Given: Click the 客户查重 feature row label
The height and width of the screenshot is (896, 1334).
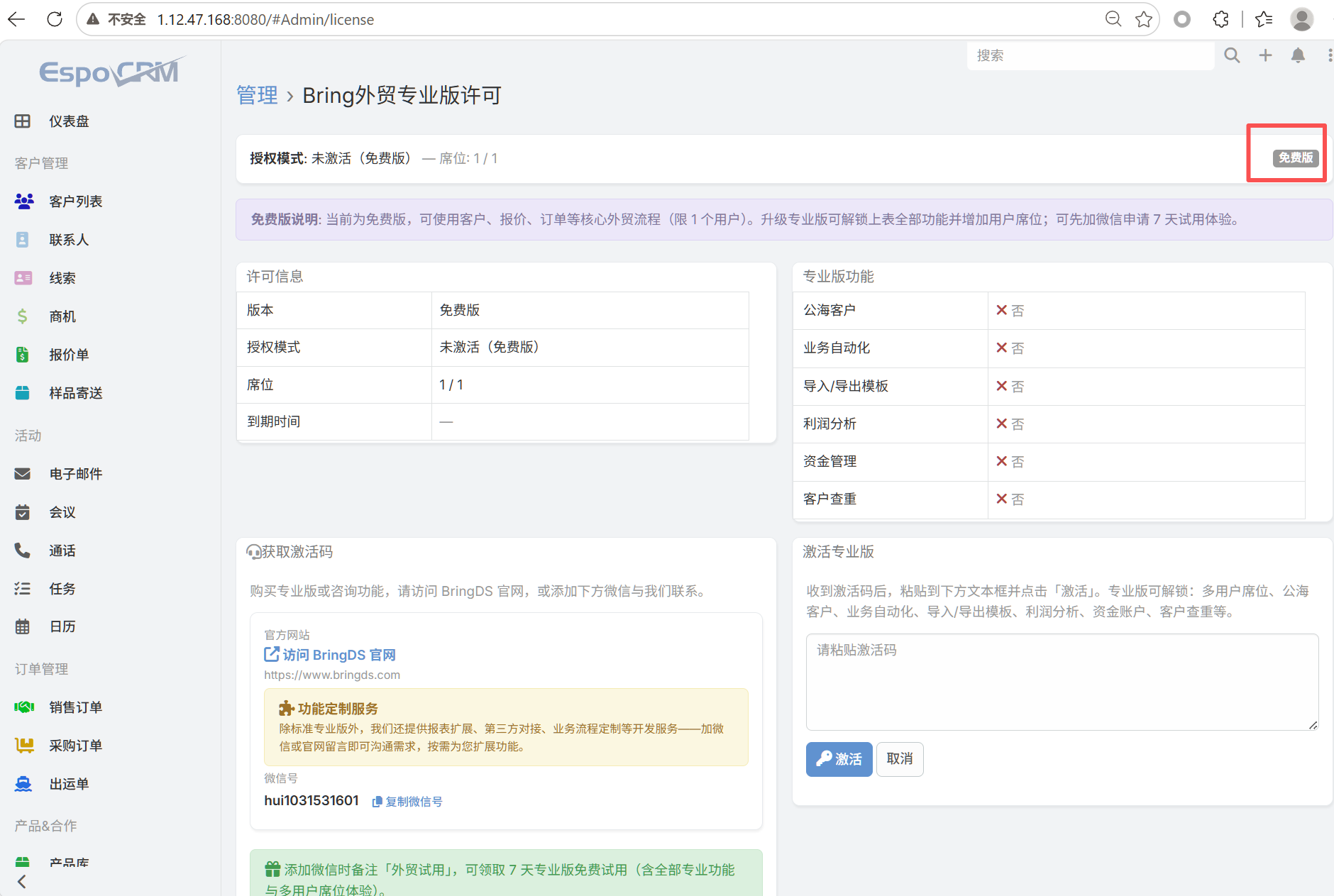Looking at the screenshot, I should [x=829, y=499].
